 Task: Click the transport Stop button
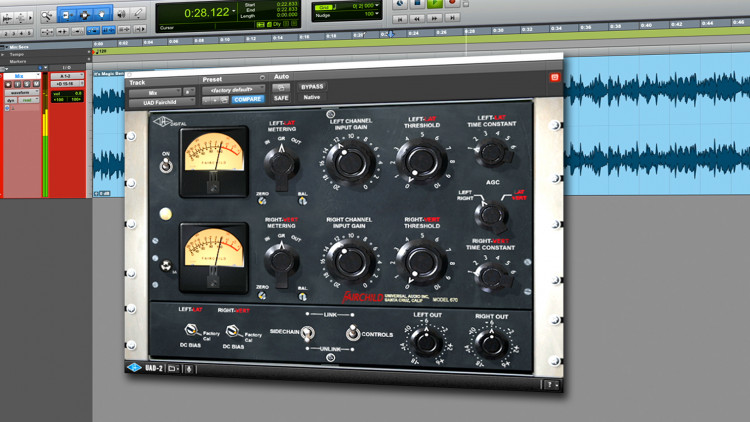click(x=417, y=3)
